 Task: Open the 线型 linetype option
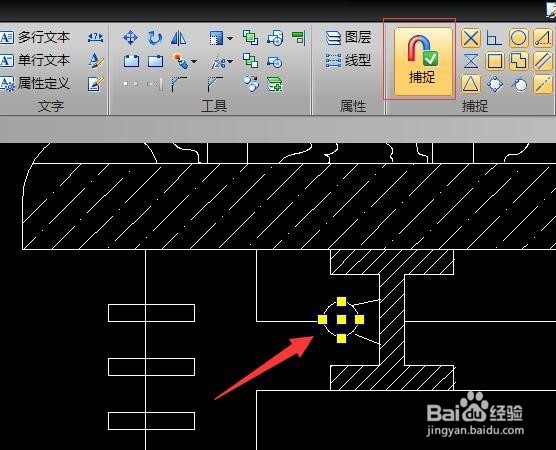coord(348,61)
